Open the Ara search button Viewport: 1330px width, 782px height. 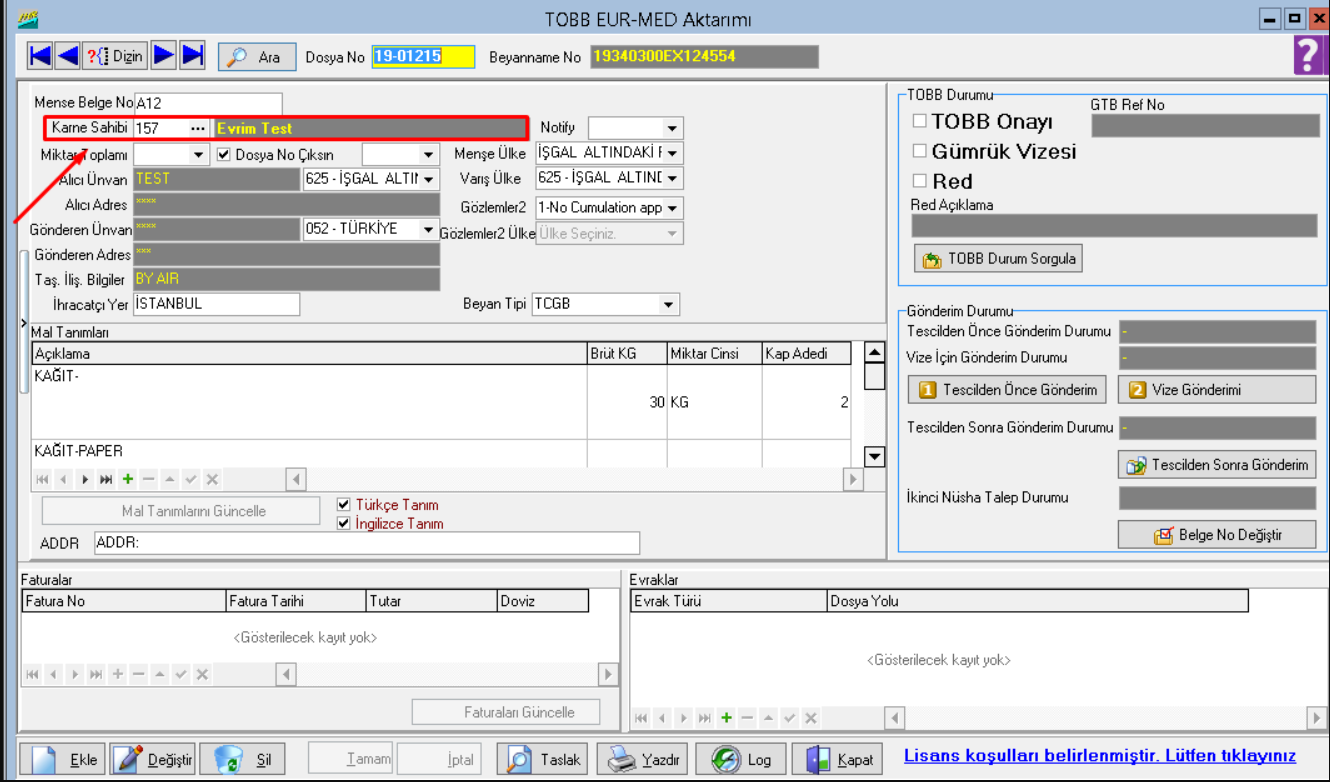(257, 57)
